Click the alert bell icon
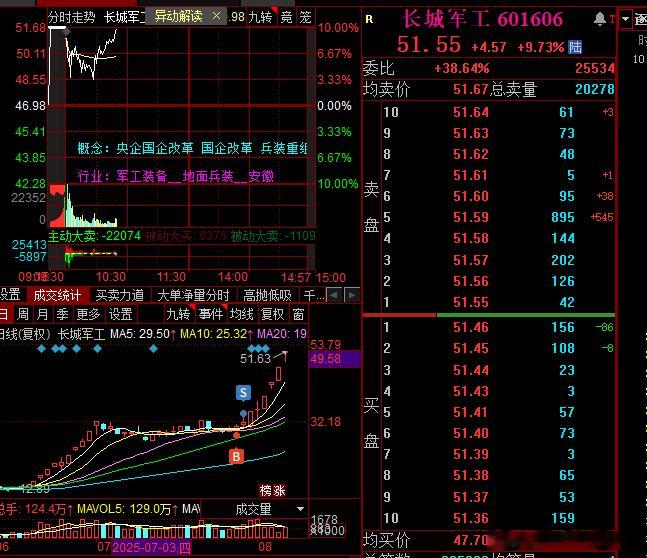 (x=600, y=19)
